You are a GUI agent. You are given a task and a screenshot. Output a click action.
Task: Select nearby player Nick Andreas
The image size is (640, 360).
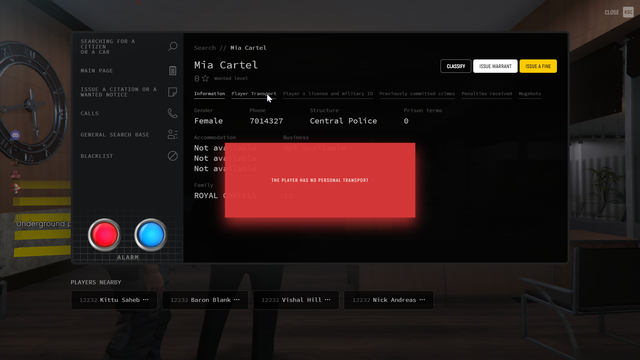[x=389, y=300]
